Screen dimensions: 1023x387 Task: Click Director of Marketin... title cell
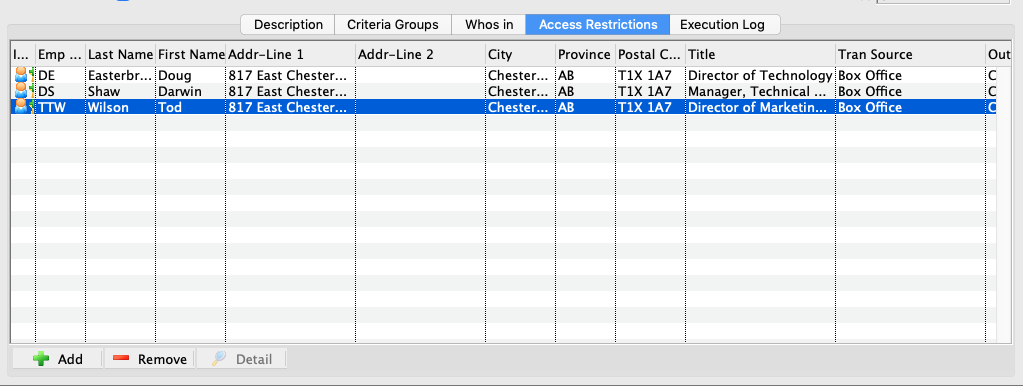click(760, 107)
